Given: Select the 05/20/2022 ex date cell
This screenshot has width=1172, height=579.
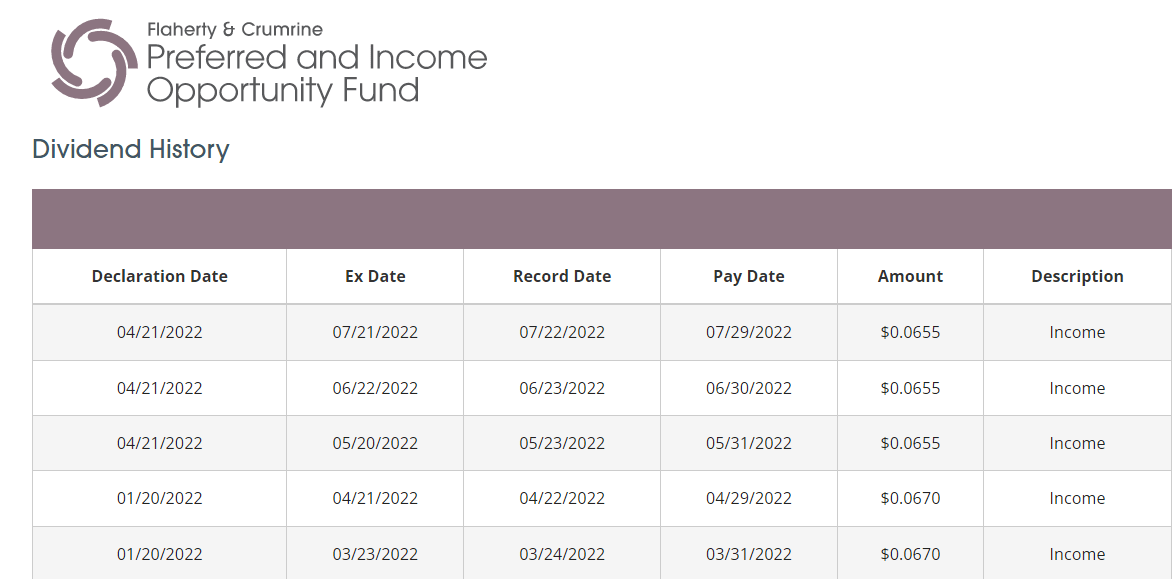Looking at the screenshot, I should (x=375, y=444).
